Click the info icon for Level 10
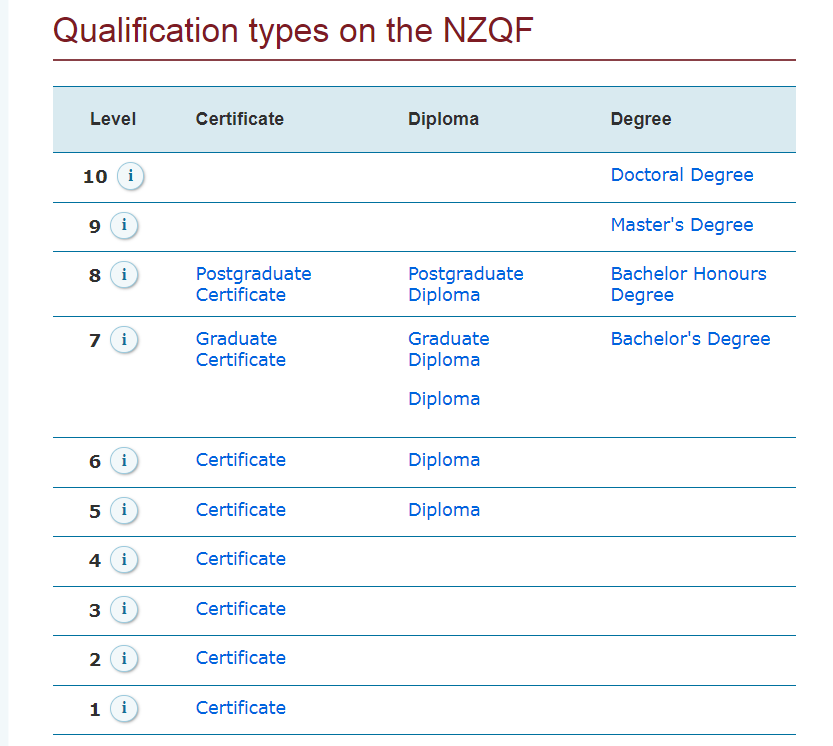833x746 pixels. pos(130,176)
